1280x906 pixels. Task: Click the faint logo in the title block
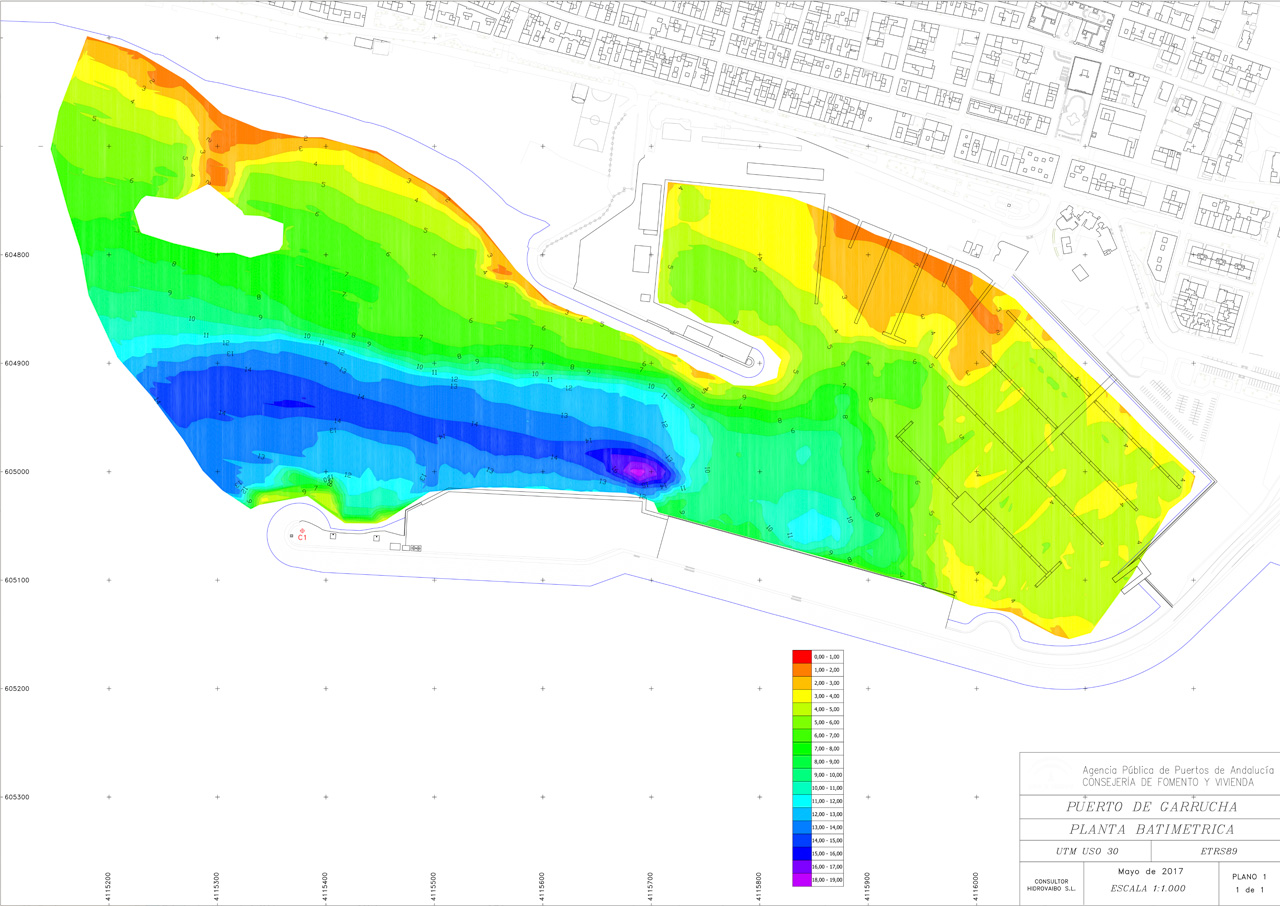(1050, 774)
